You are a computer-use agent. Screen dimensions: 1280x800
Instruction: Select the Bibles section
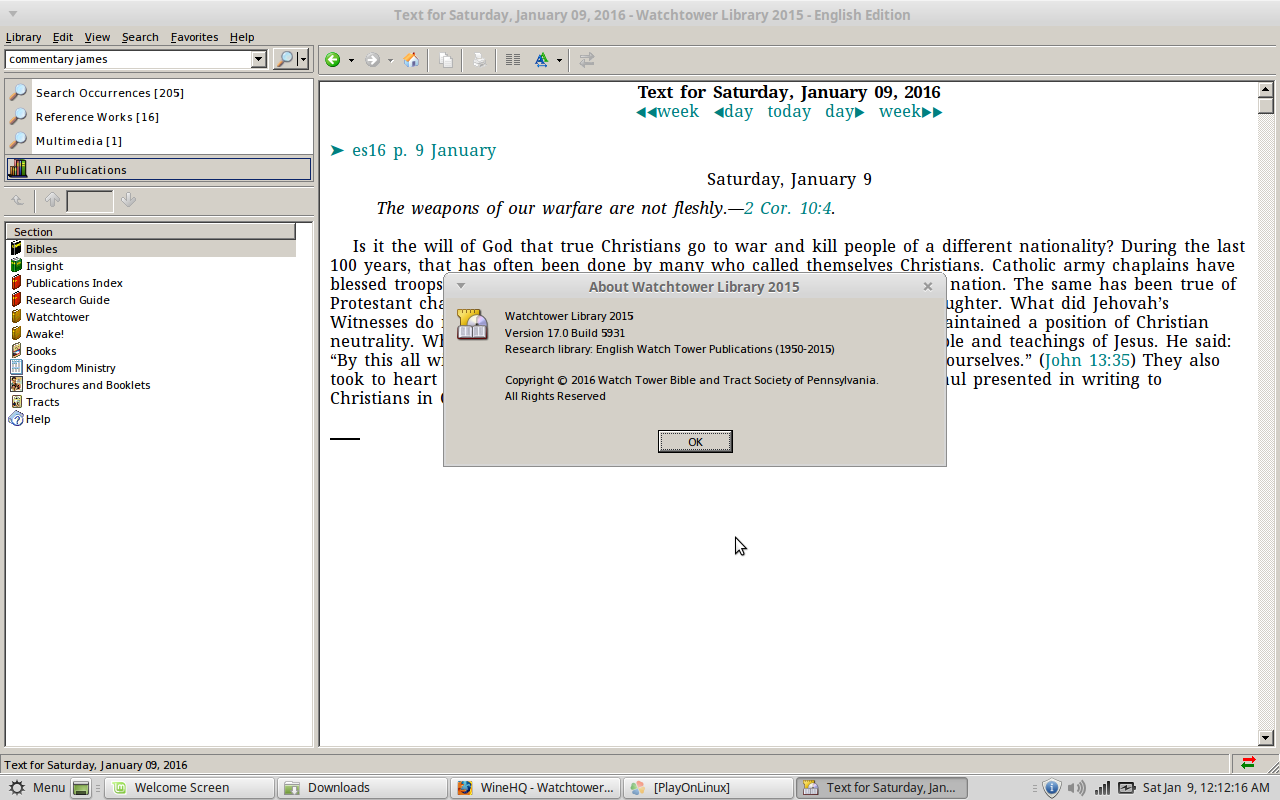tap(41, 249)
